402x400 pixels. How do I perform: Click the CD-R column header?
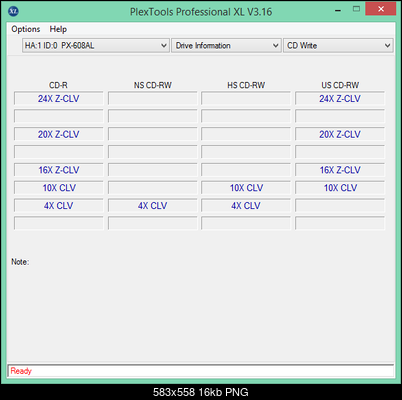[x=58, y=85]
